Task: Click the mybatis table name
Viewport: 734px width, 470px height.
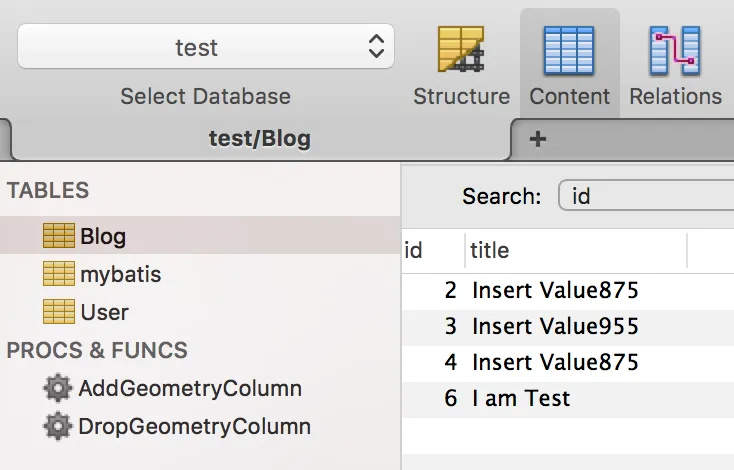Action: [x=120, y=273]
